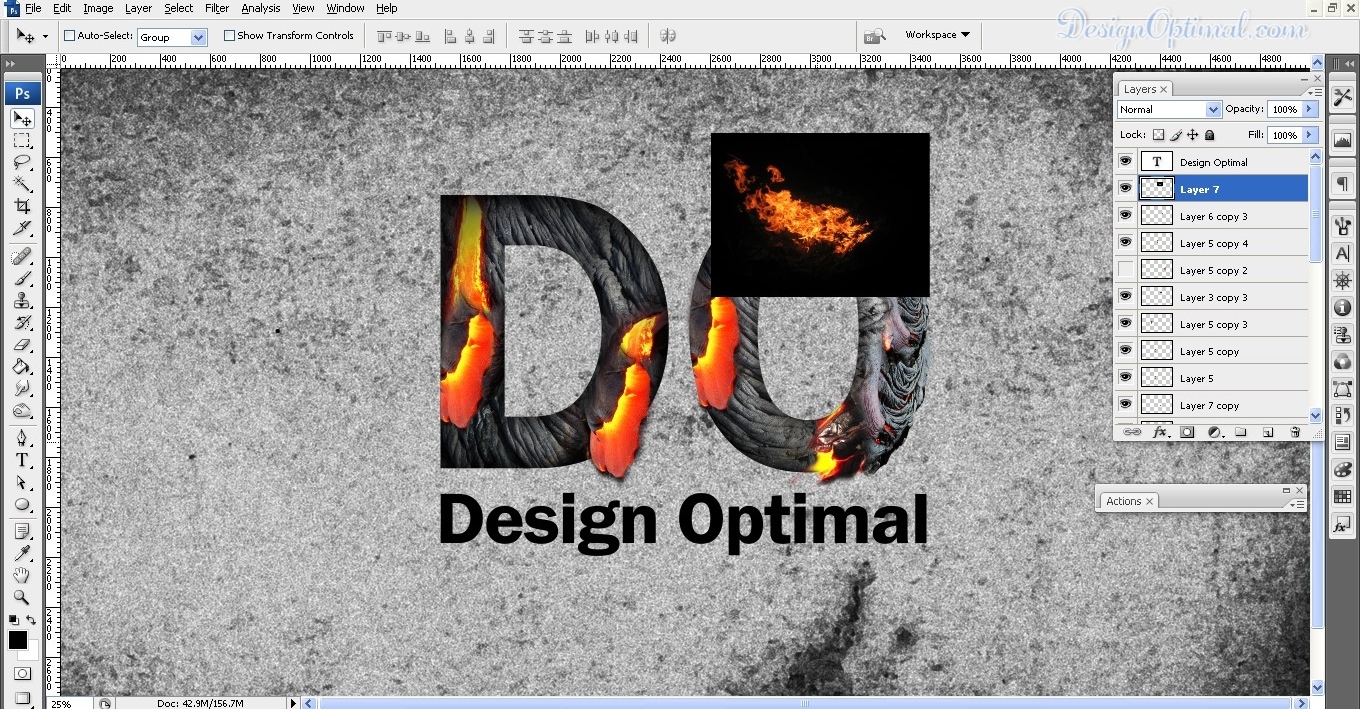Create a new layer group
This screenshot has height=709, width=1360.
pos(1241,432)
